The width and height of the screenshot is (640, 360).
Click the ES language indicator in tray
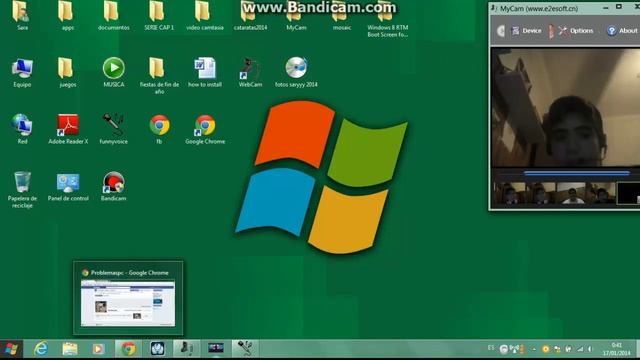click(491, 348)
